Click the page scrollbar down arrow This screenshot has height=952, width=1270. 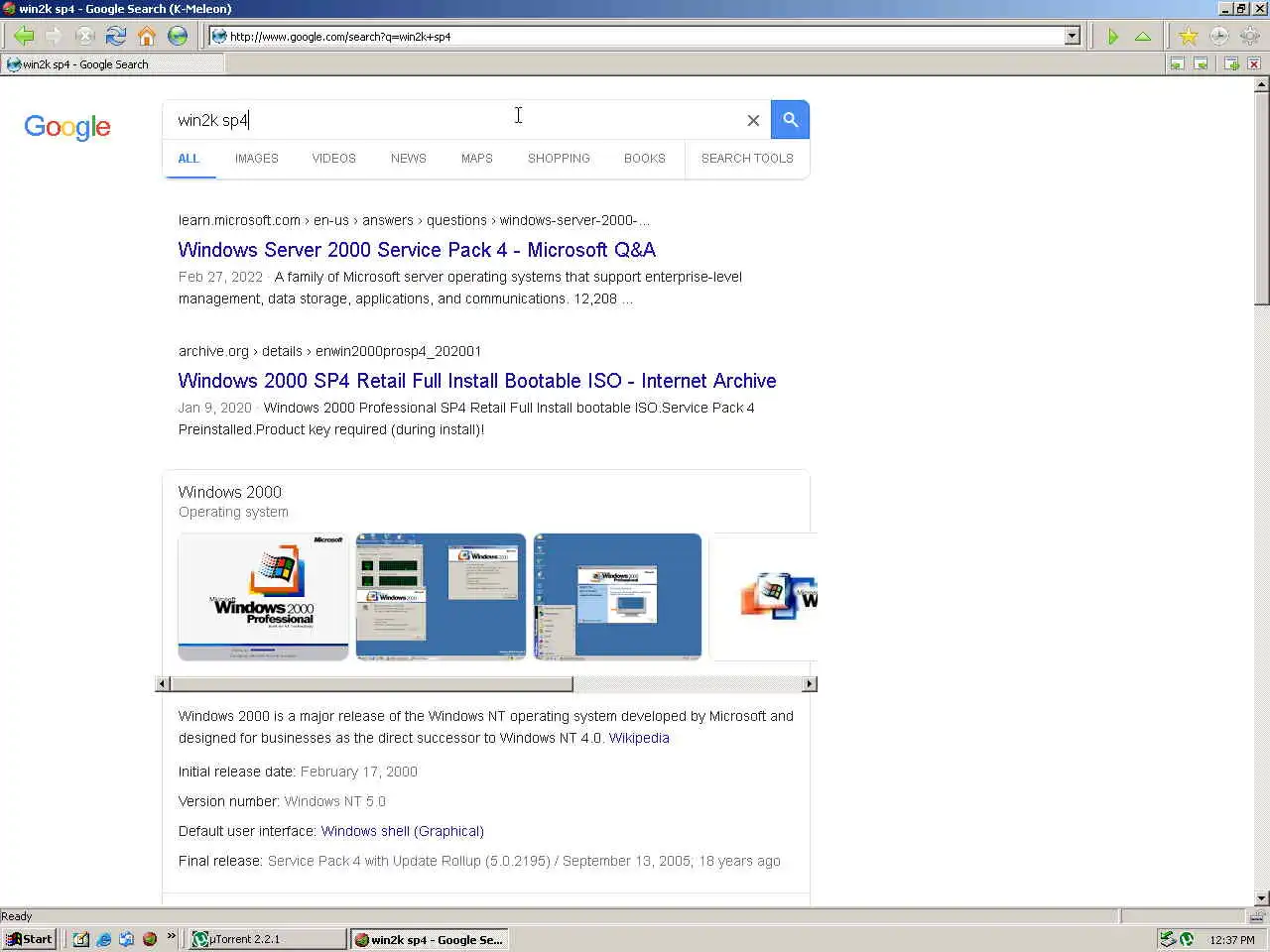[1262, 898]
